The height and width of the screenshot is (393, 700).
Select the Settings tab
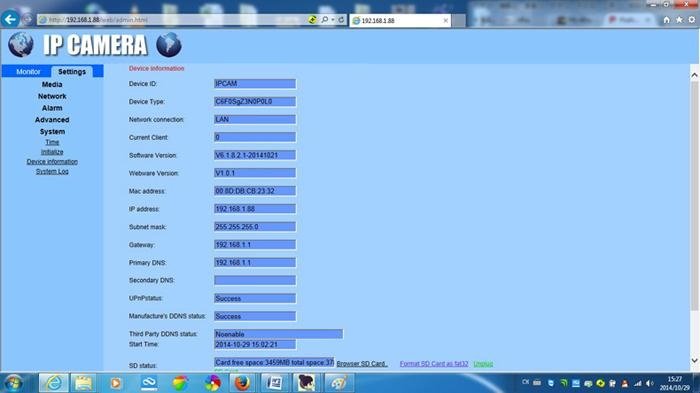pos(72,71)
